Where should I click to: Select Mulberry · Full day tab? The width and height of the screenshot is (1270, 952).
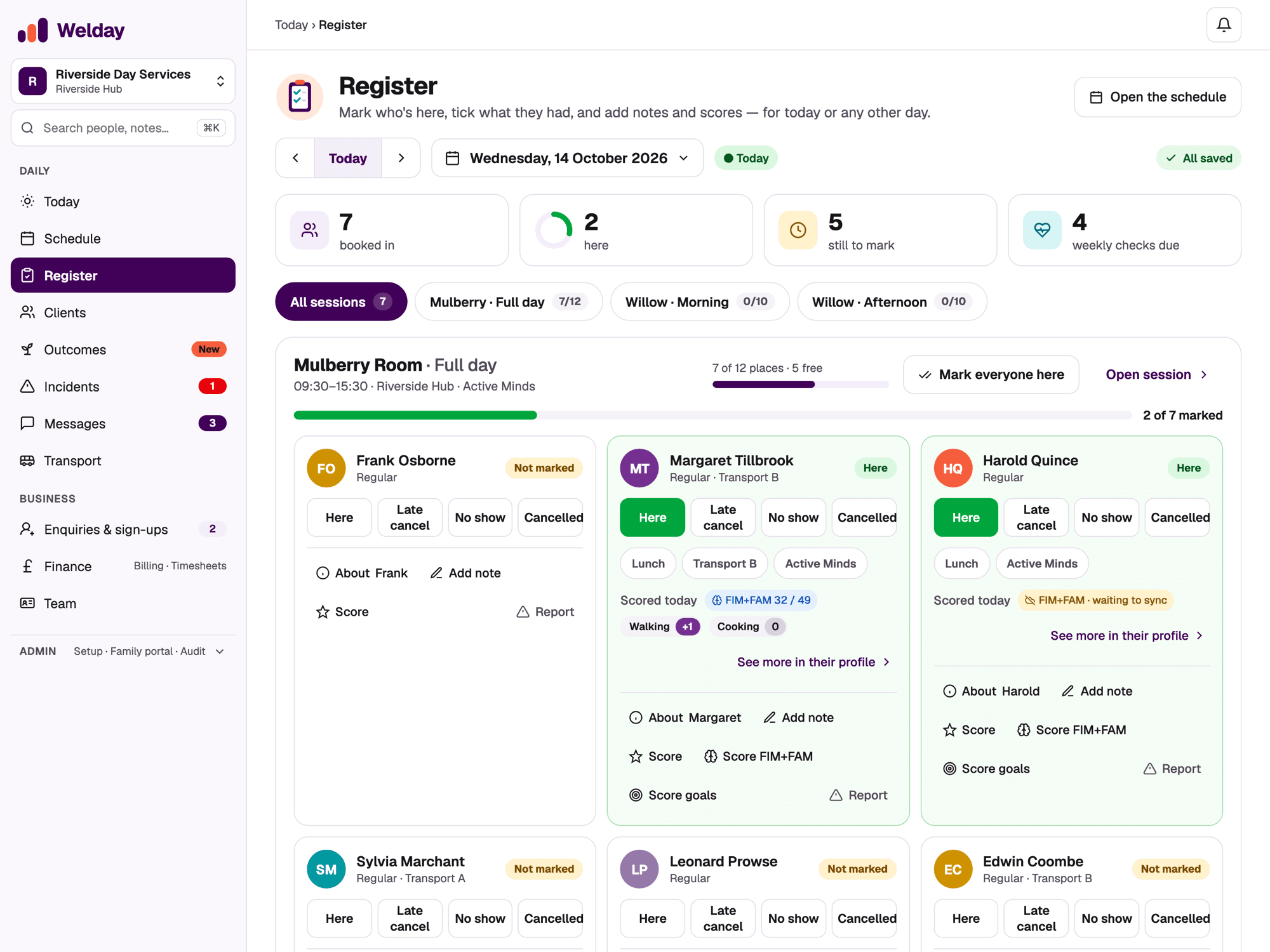pyautogui.click(x=508, y=301)
